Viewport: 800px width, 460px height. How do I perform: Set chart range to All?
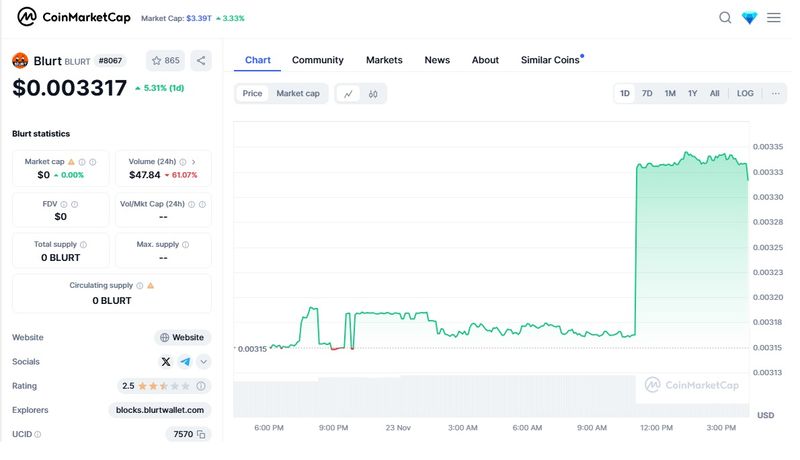coord(714,93)
